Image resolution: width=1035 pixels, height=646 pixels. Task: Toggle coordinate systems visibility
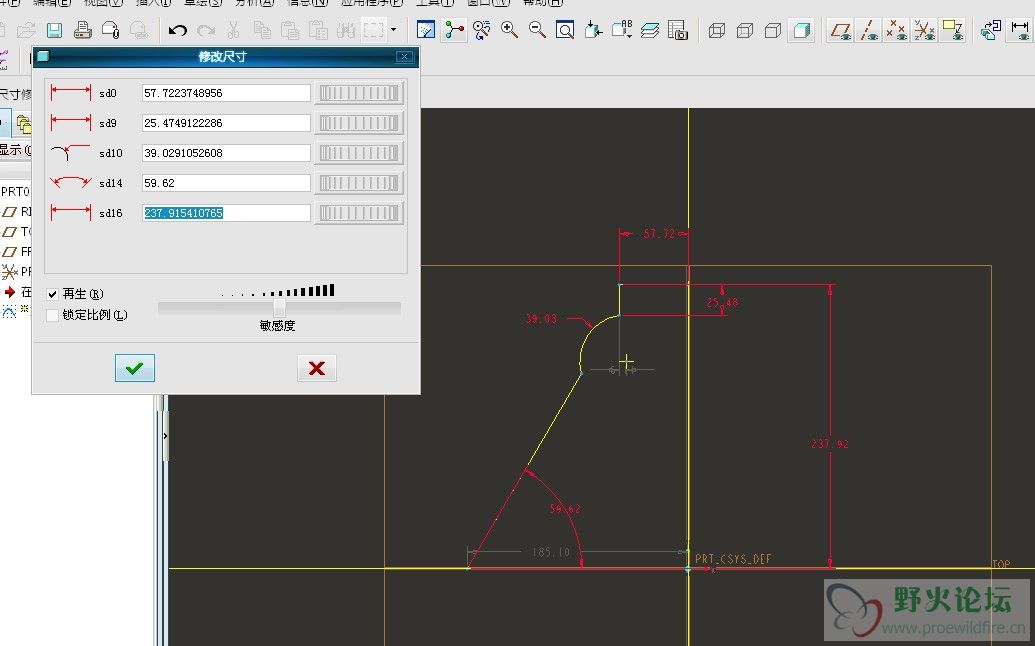[924, 30]
